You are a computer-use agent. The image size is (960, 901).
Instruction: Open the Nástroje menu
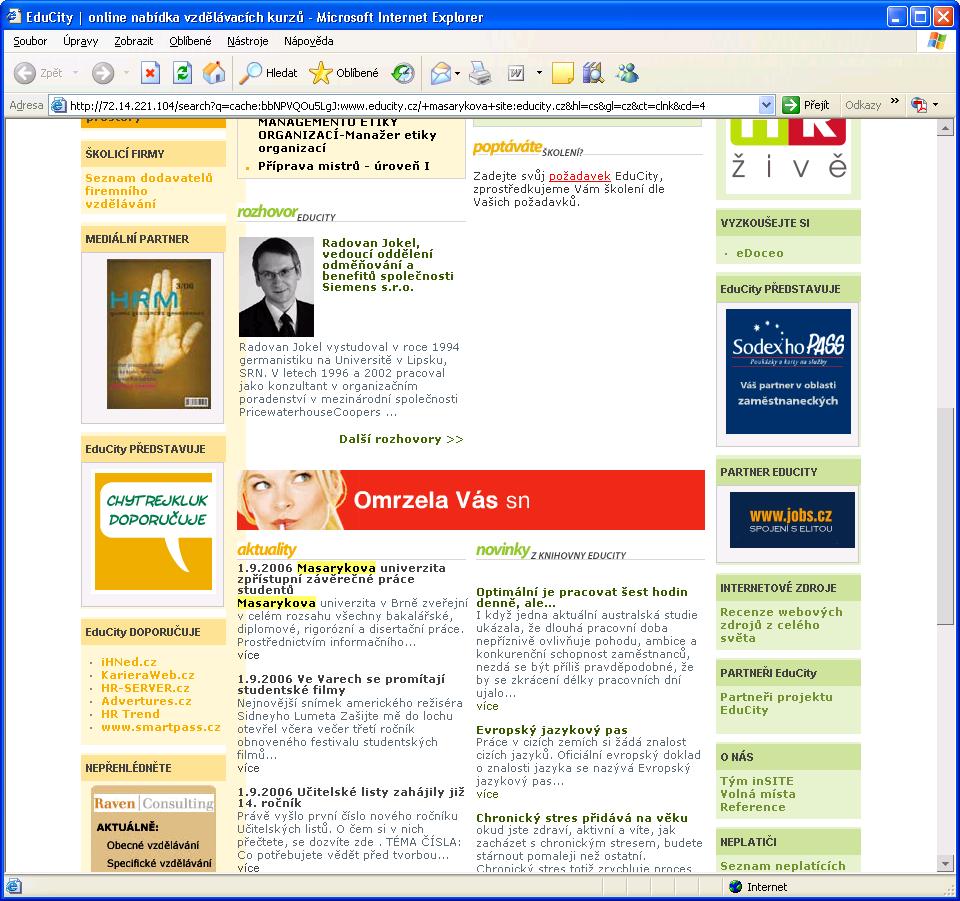click(x=247, y=41)
